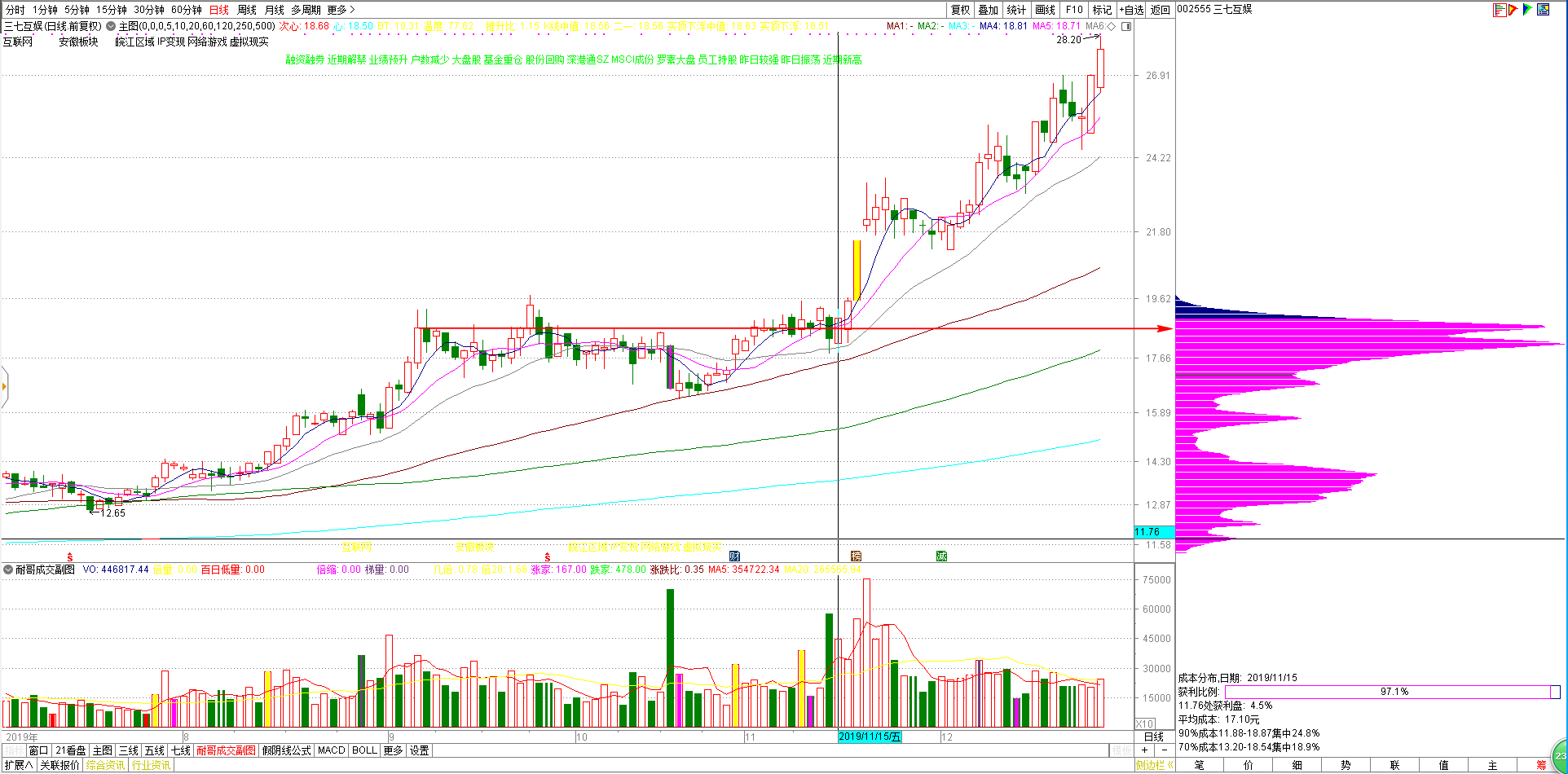Open 行业资讯 industry news tab

[152, 765]
